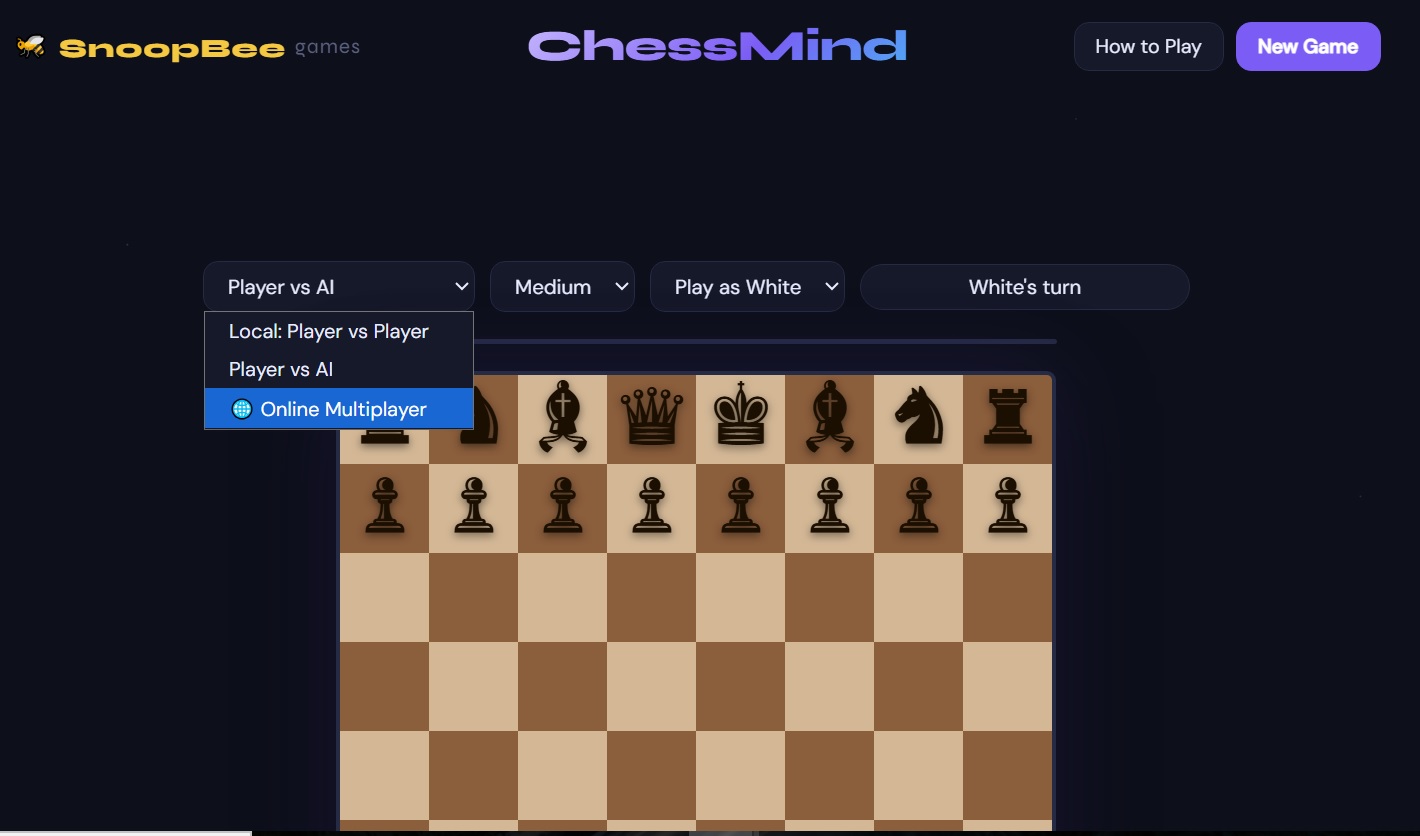Click the black knight next to the right rook
This screenshot has height=836, width=1420.
pos(918,416)
